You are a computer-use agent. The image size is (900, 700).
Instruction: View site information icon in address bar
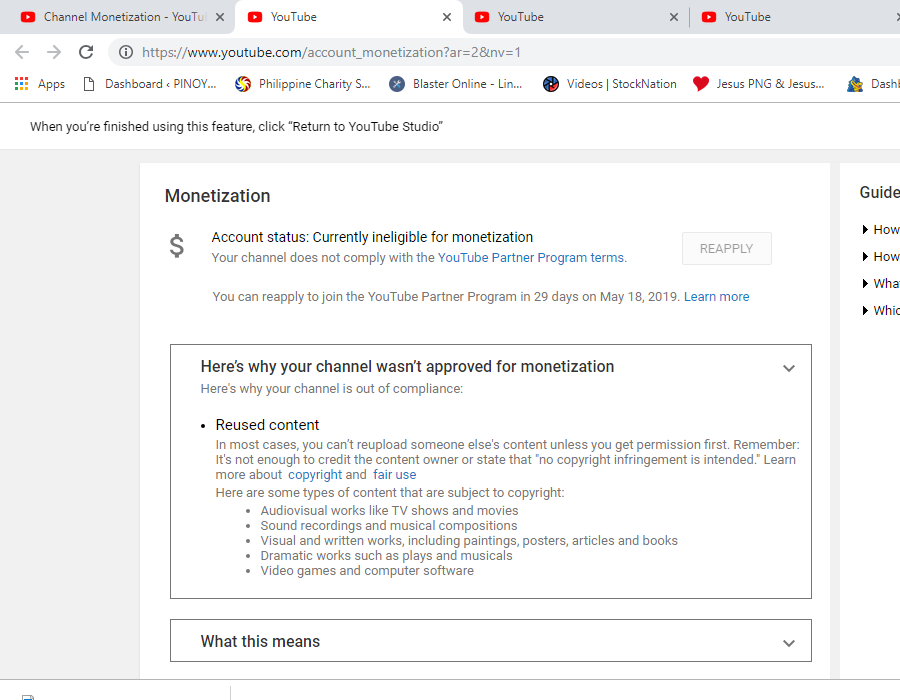click(126, 52)
